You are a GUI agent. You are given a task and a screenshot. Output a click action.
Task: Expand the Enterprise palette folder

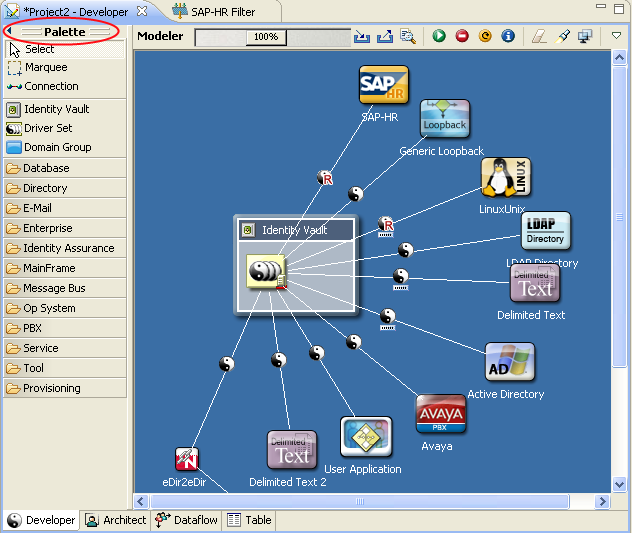pos(65,228)
